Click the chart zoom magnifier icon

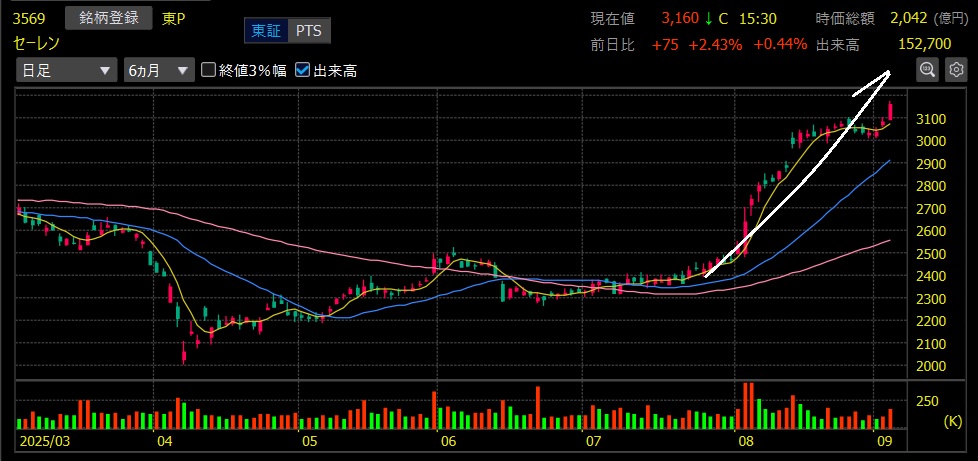(x=927, y=70)
